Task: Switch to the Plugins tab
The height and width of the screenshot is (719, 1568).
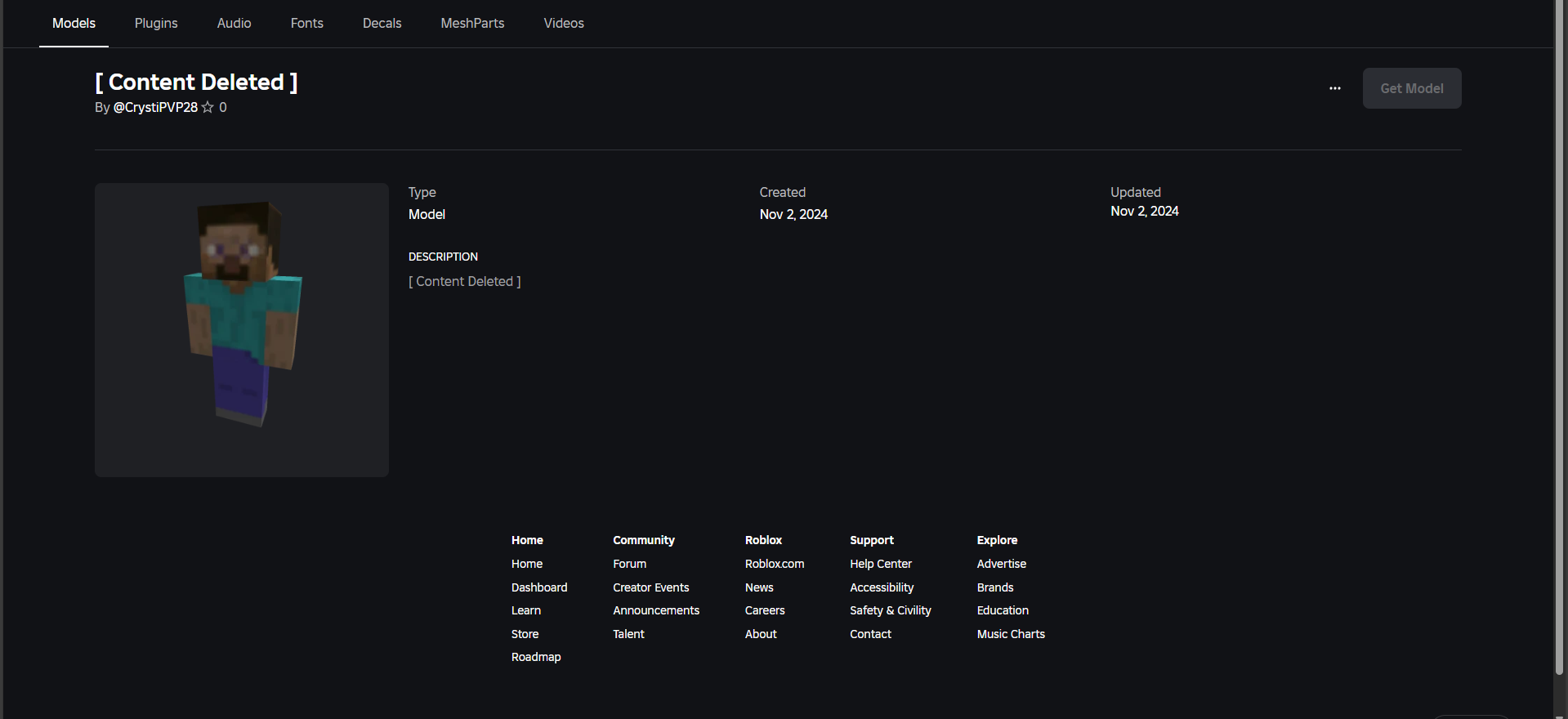Action: click(x=156, y=23)
